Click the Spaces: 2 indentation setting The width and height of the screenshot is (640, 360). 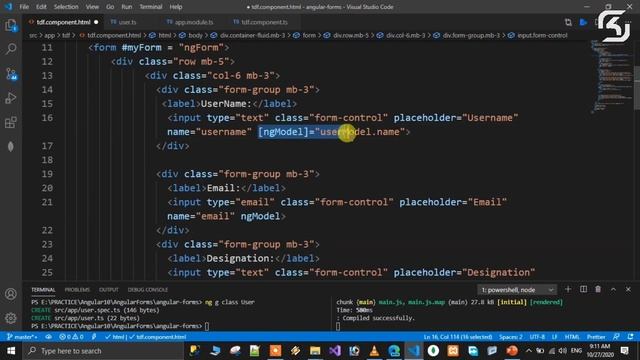point(511,337)
